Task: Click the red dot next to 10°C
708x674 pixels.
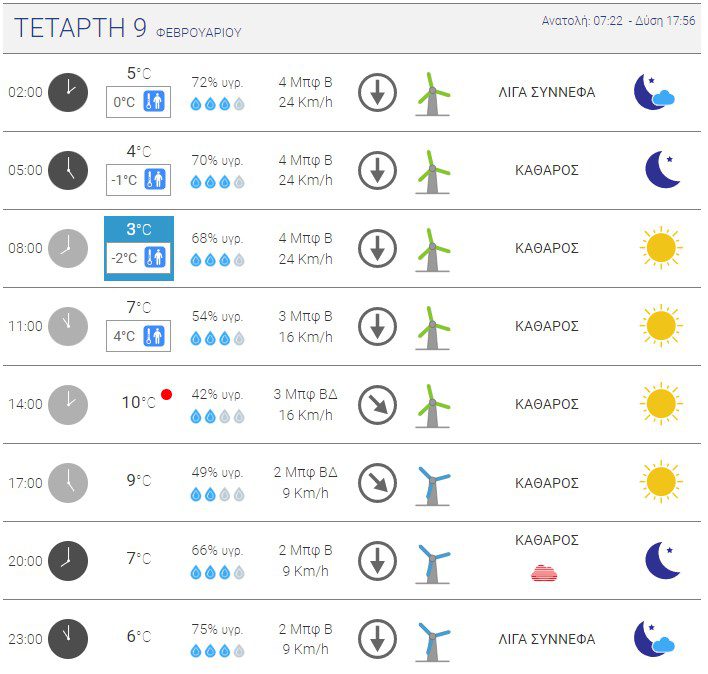Action: point(167,395)
